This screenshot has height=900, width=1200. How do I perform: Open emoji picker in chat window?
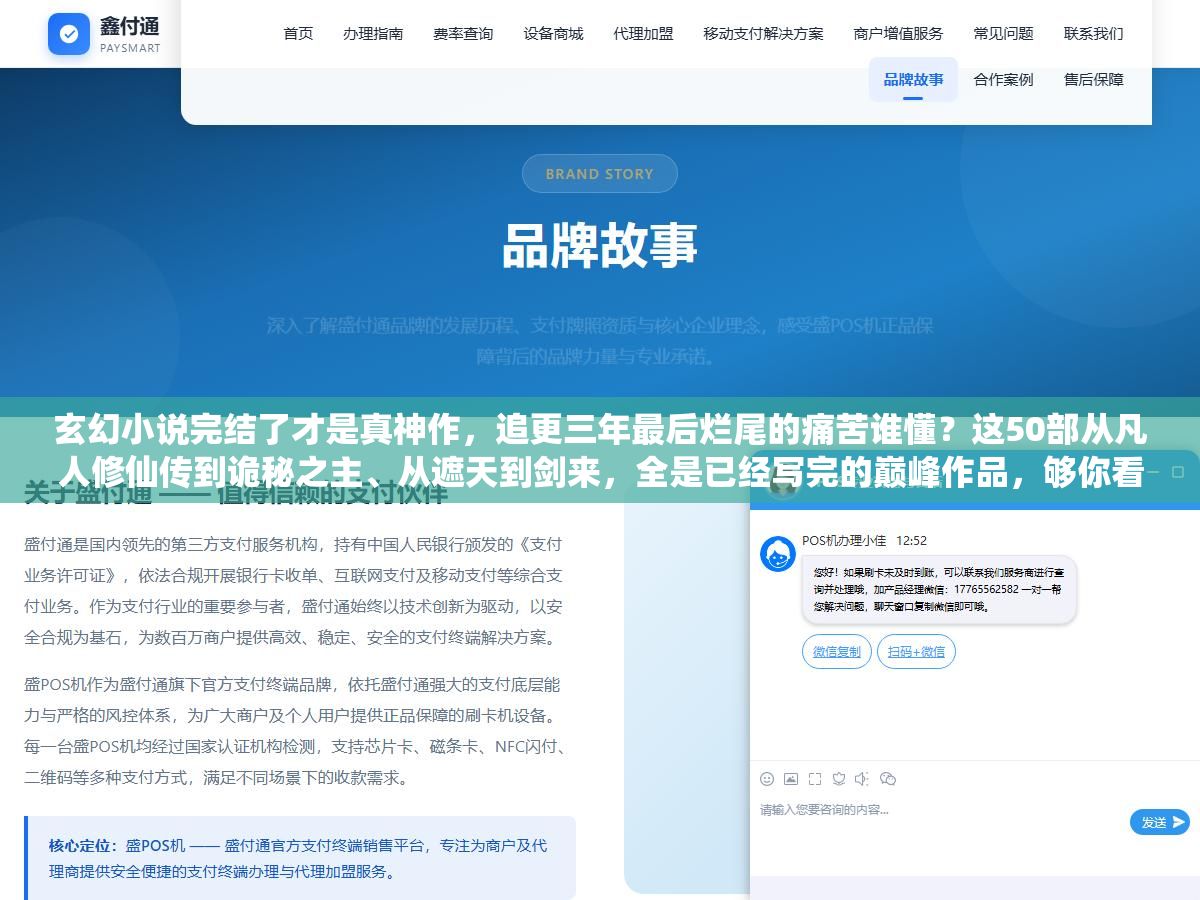point(767,778)
